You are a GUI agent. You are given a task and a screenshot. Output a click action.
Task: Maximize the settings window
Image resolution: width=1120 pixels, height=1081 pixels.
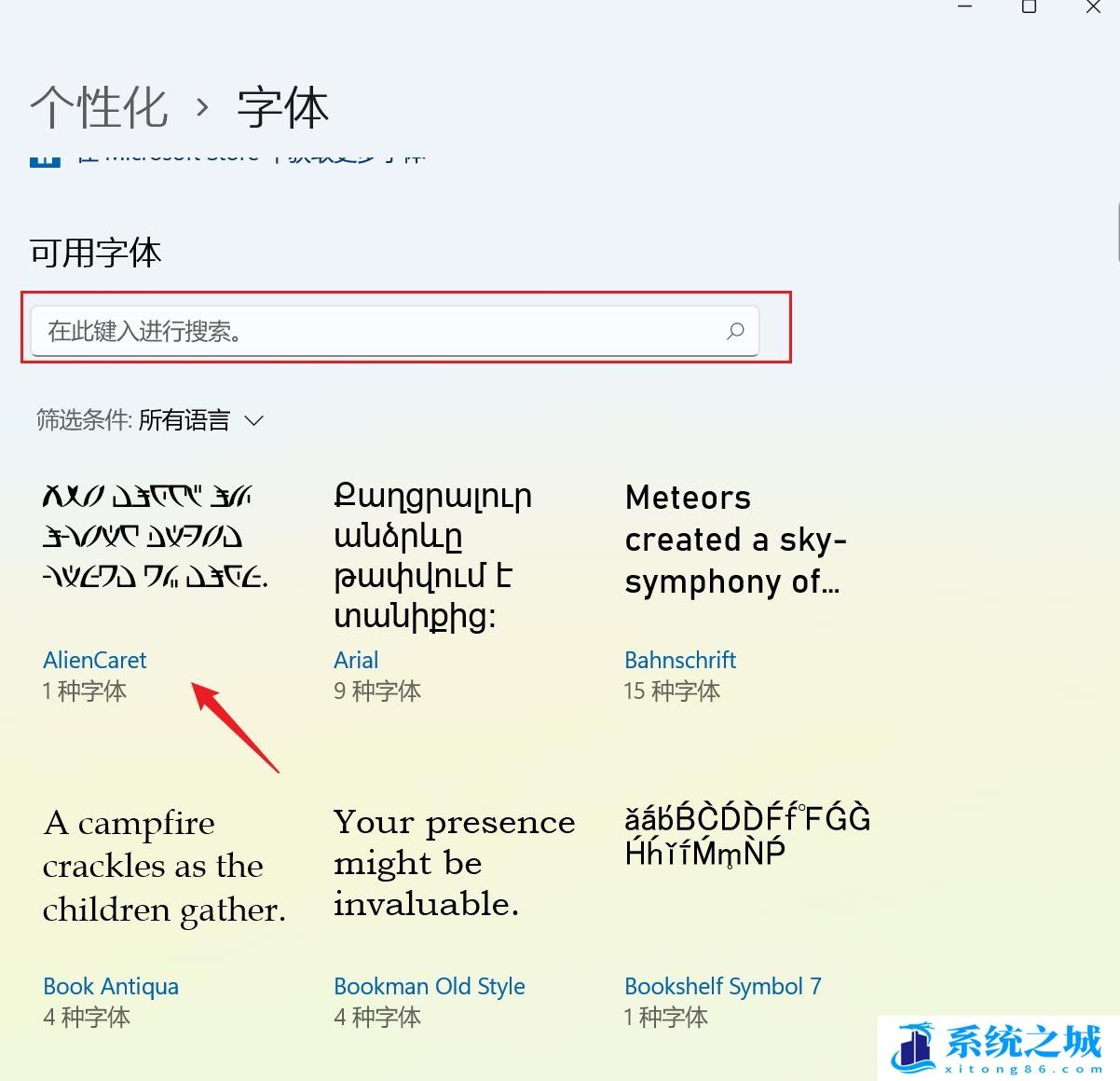click(1029, 7)
